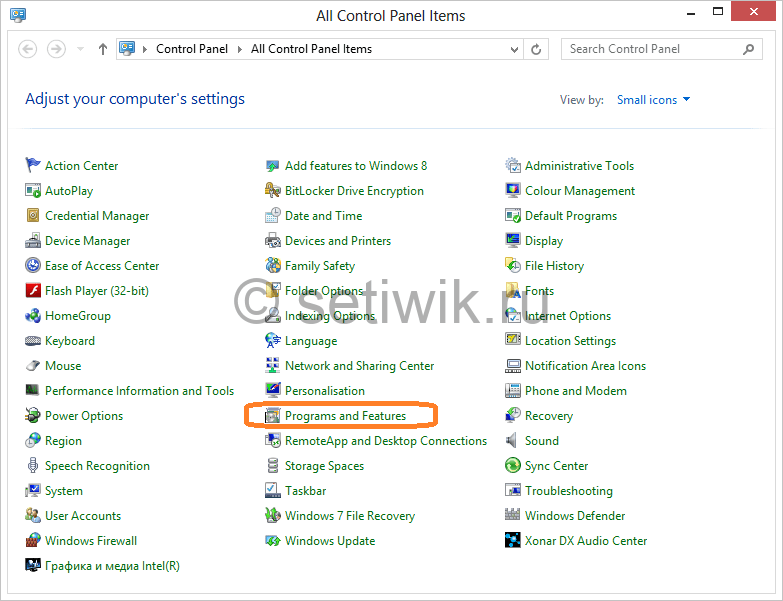The image size is (783, 601).
Task: Click the HomeGroup icon
Action: click(33, 315)
